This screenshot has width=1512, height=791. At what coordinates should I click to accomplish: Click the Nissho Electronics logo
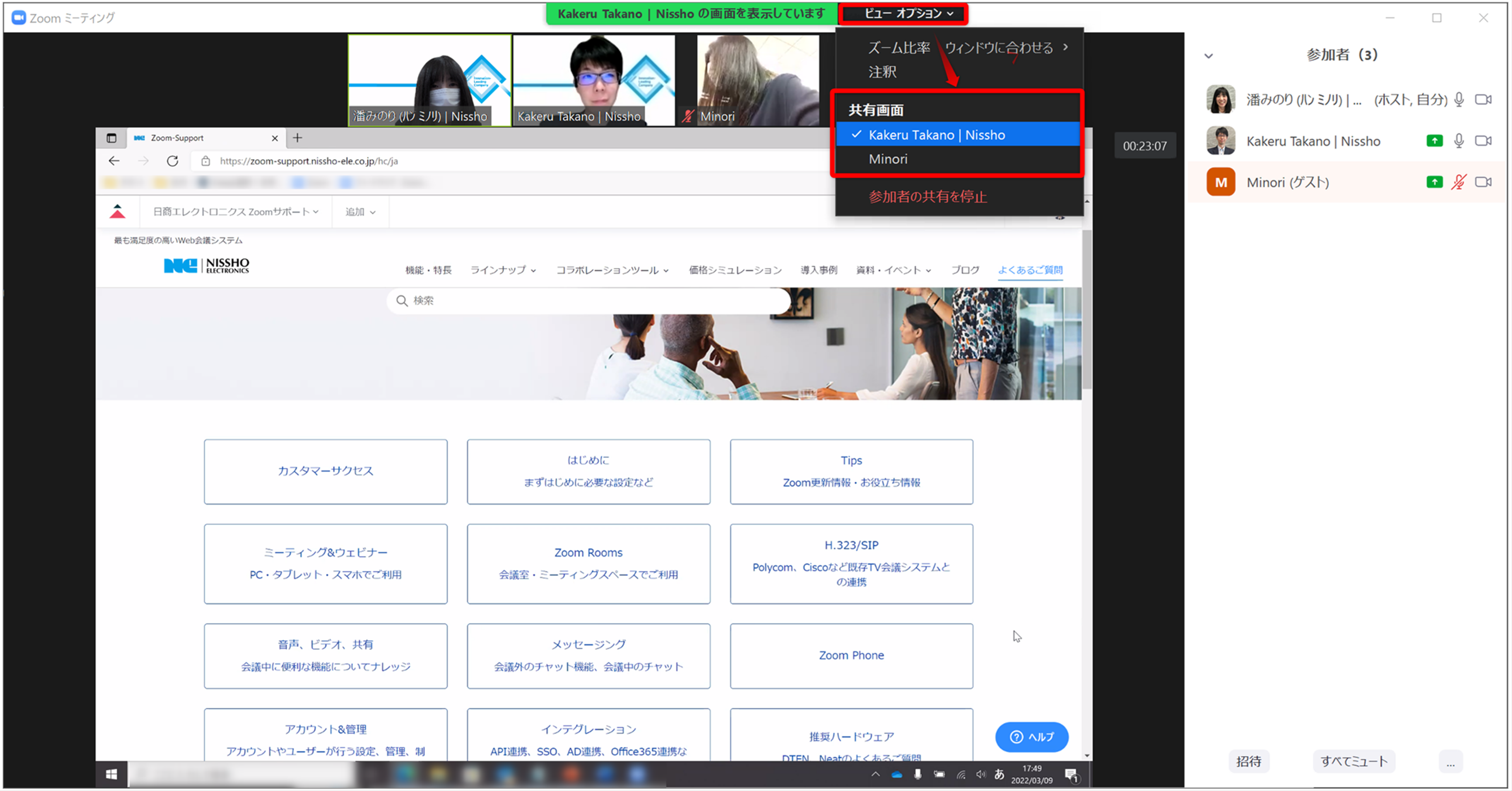[x=207, y=266]
